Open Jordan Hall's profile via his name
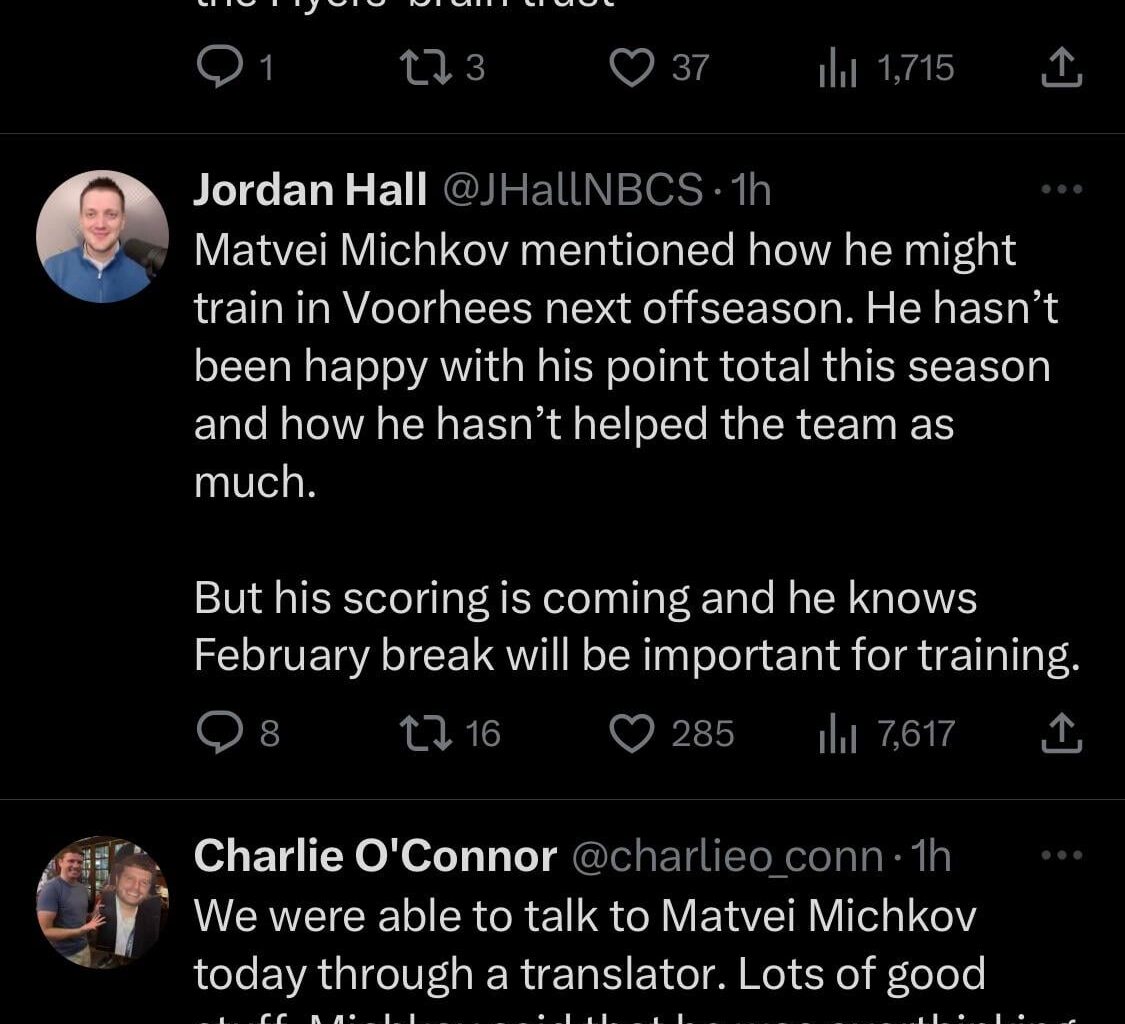The image size is (1125, 1024). point(310,188)
